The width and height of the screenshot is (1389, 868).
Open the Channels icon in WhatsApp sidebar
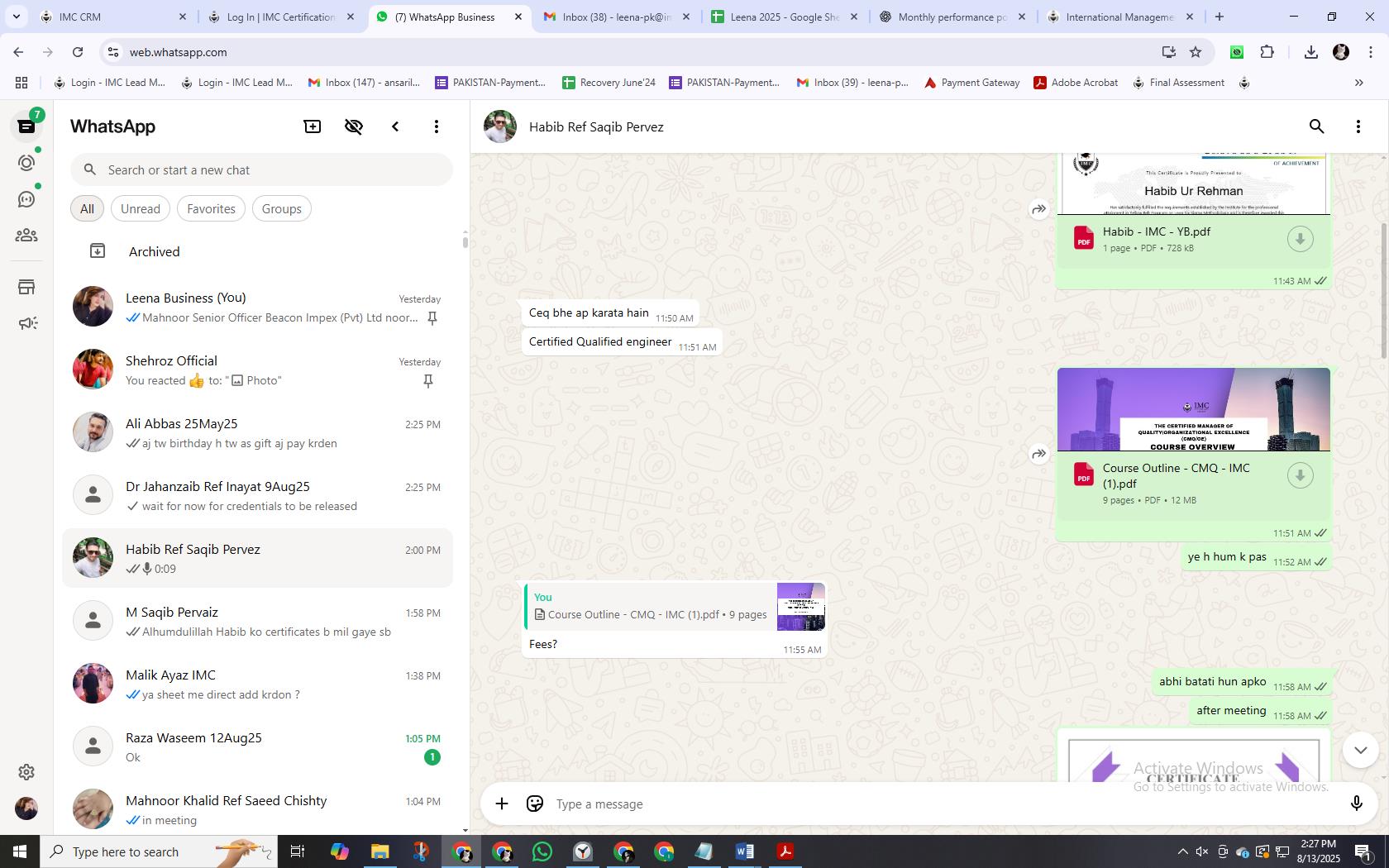click(x=26, y=199)
